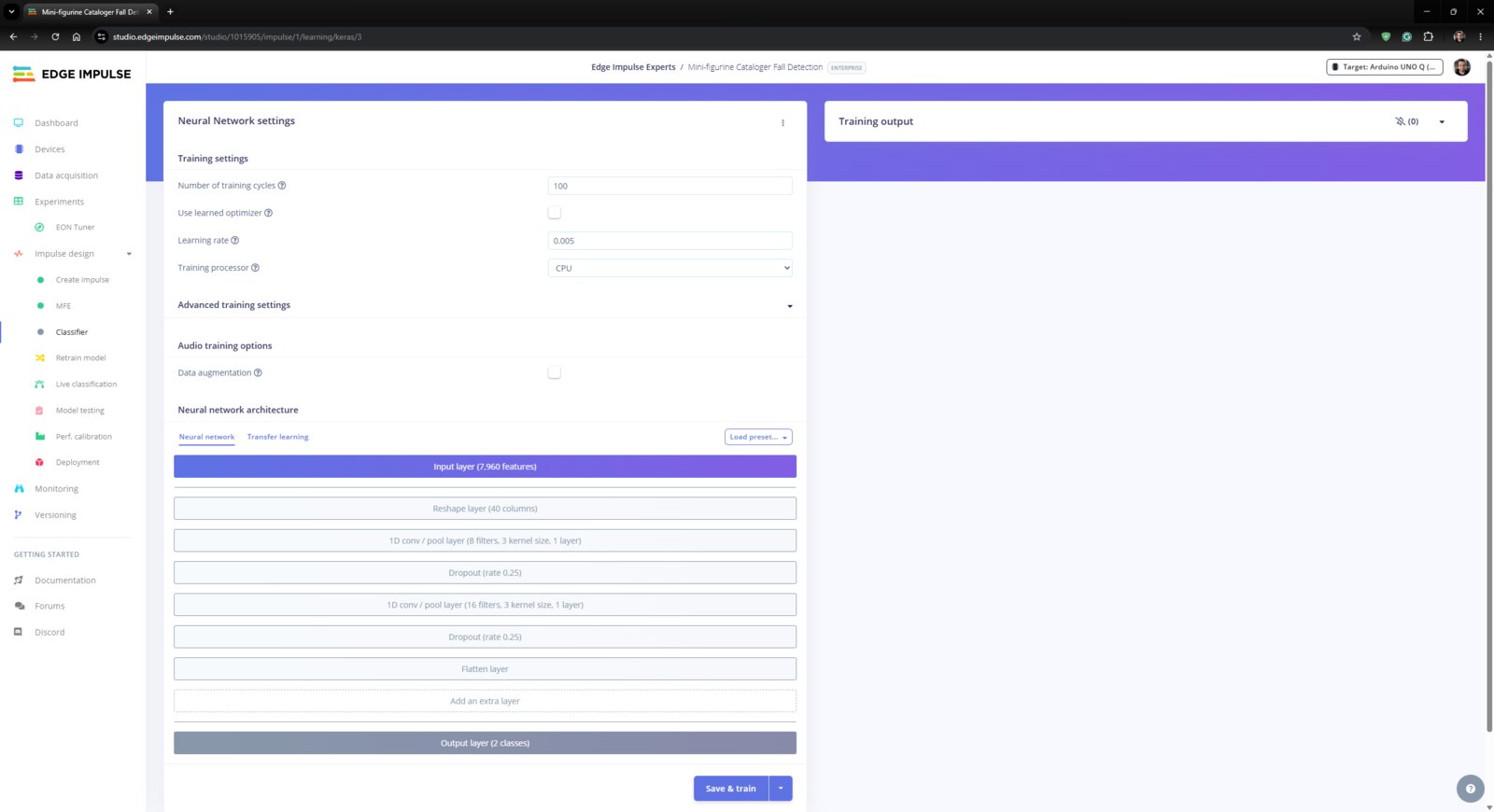Select the Neural network tab

click(x=206, y=437)
